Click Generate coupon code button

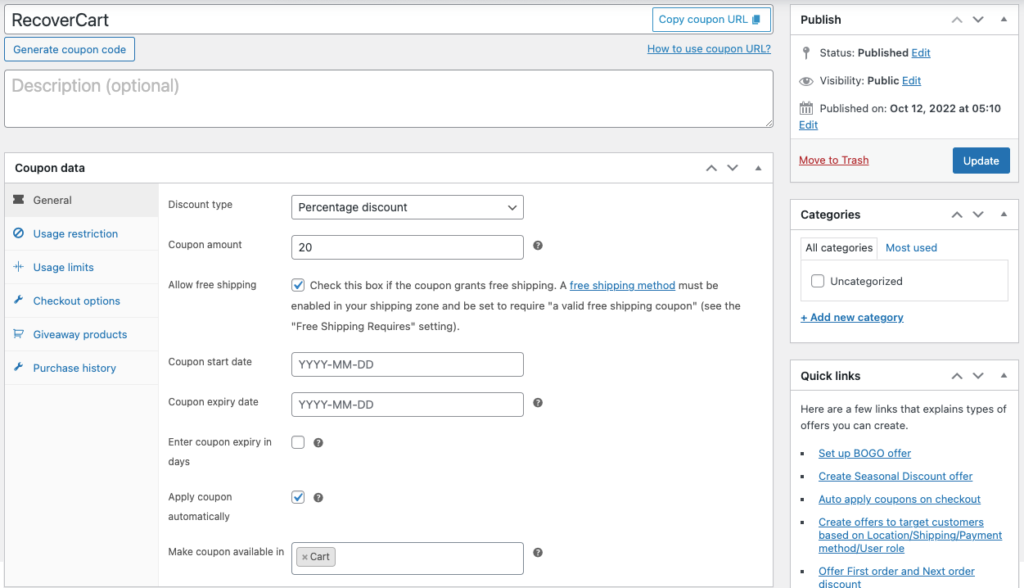(x=69, y=49)
